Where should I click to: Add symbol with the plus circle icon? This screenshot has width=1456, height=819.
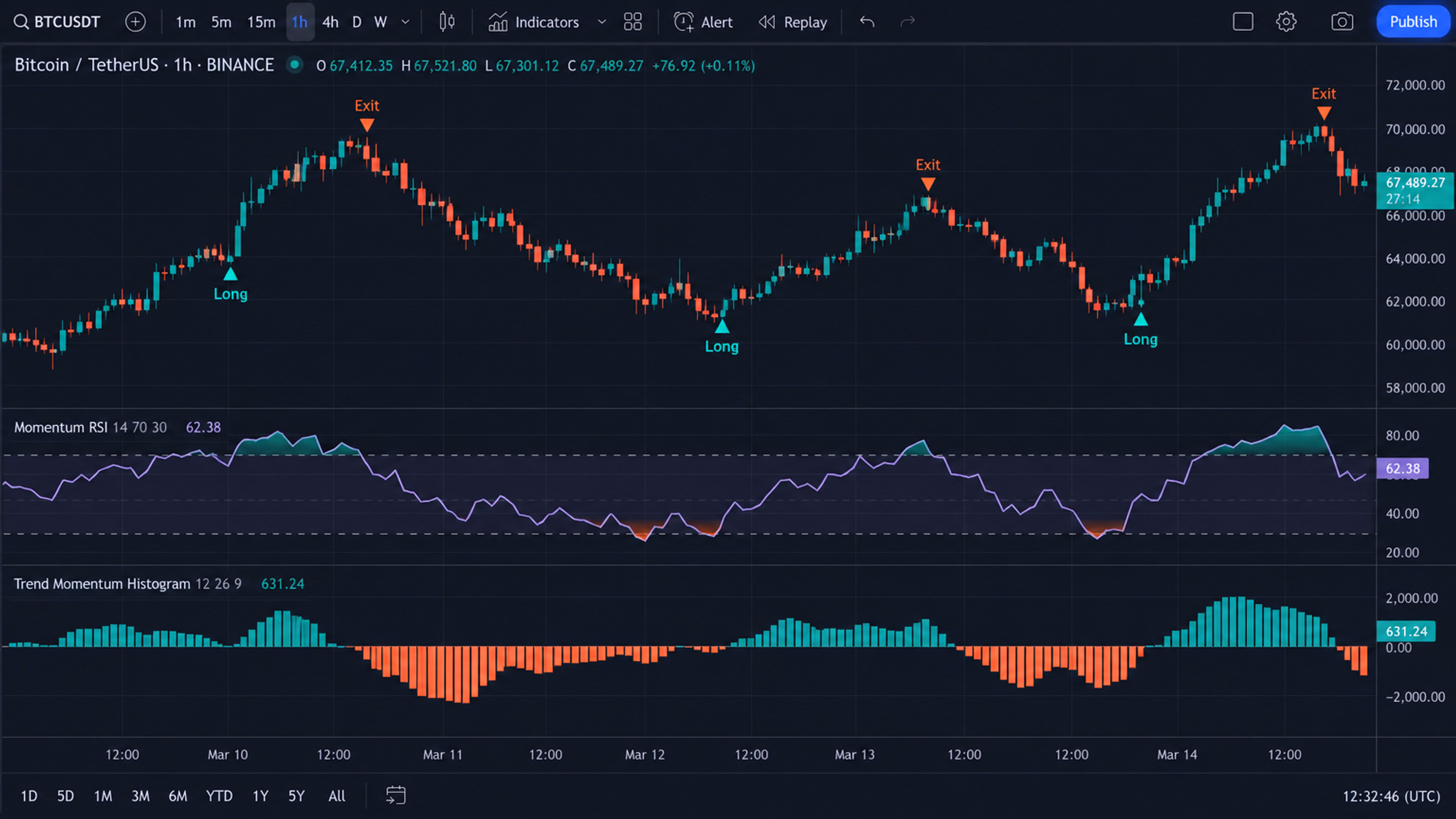[135, 22]
